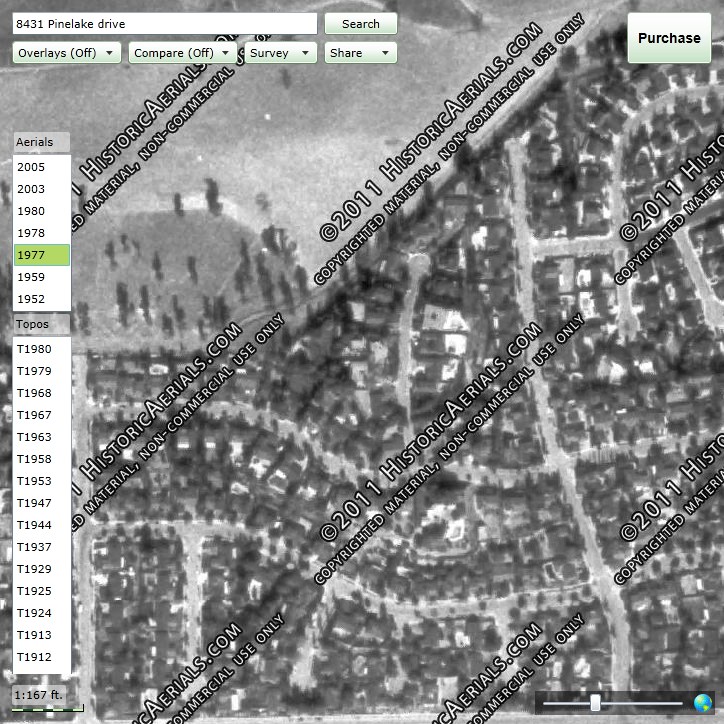This screenshot has width=724, height=724.
Task: Expand the Survey dropdown menu
Action: [281, 53]
